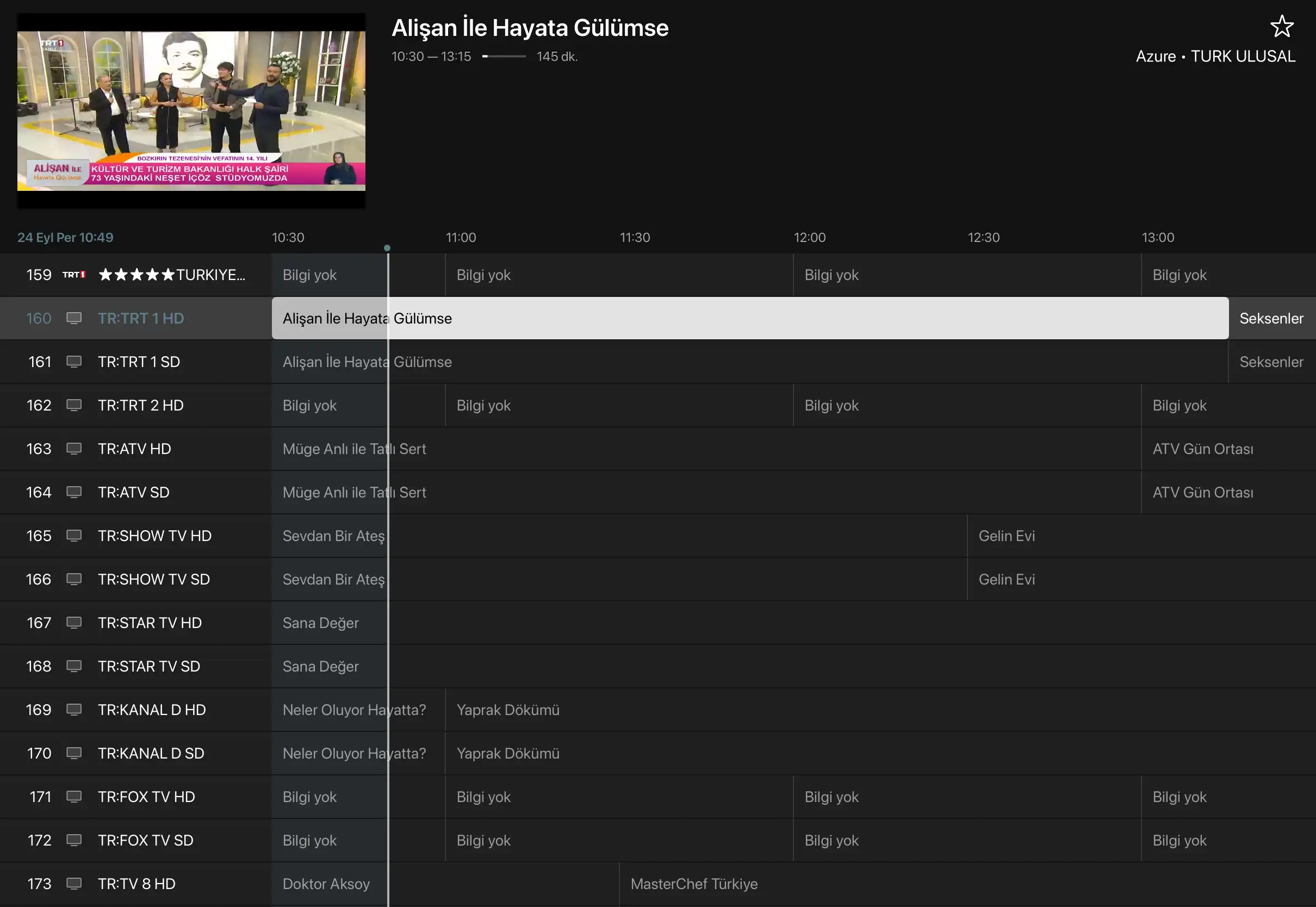
Task: Select 13:00 Bilgi yok slot on channel 159
Action: pyautogui.click(x=1228, y=275)
